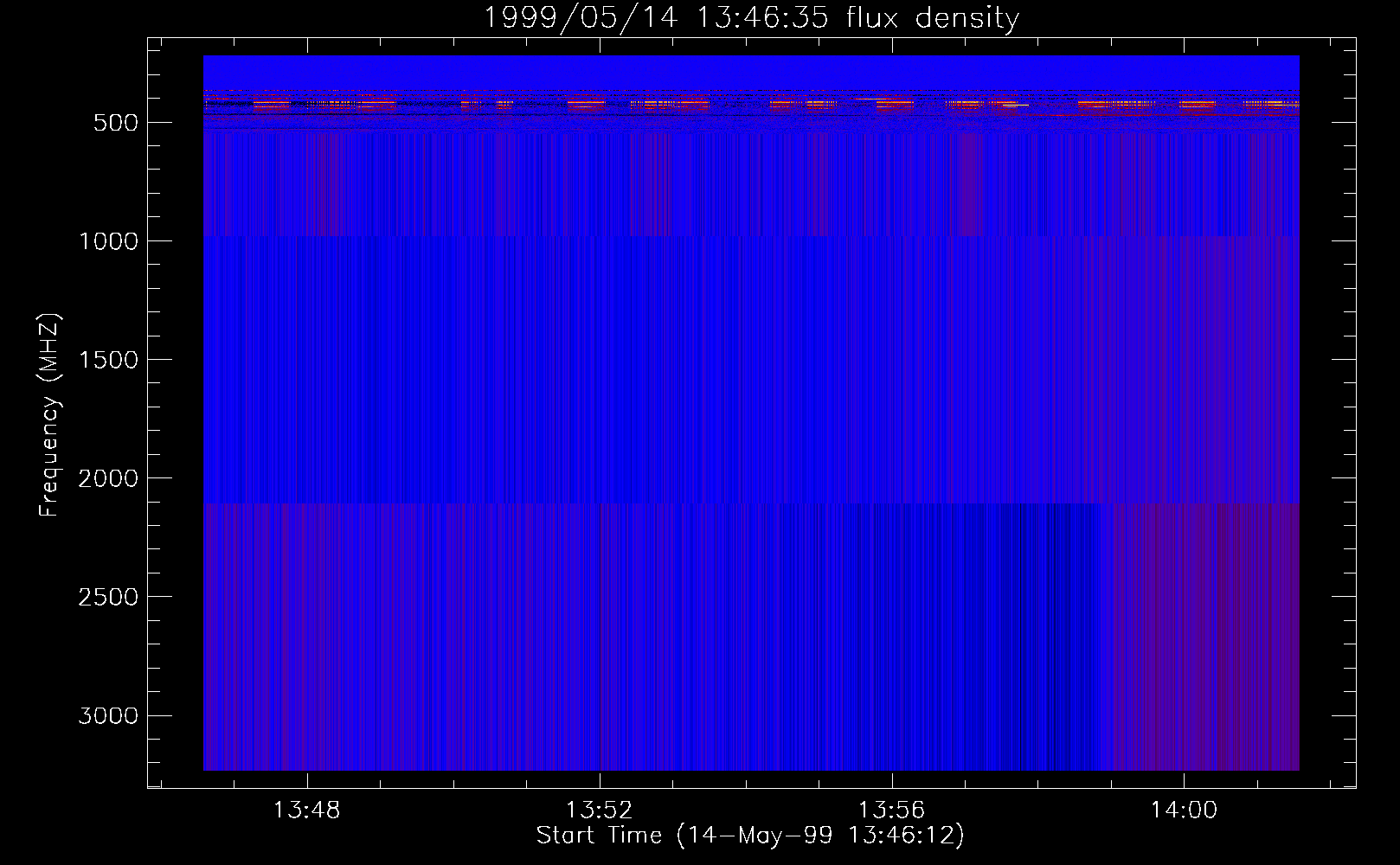Click the 13:56 time tick label
Screen dimensions: 1400x865
click(x=891, y=811)
